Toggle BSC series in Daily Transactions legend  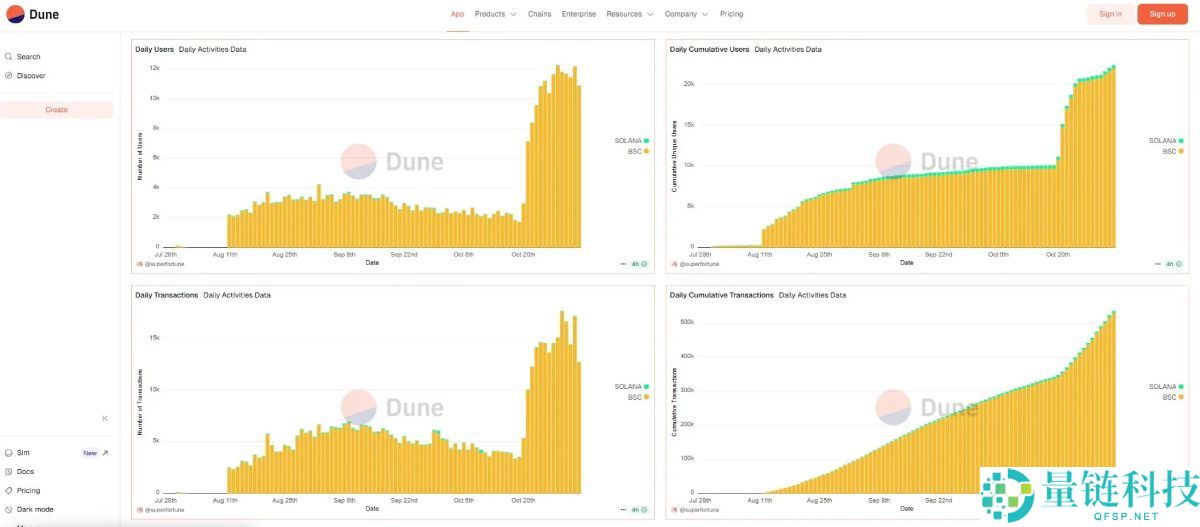pyautogui.click(x=634, y=397)
